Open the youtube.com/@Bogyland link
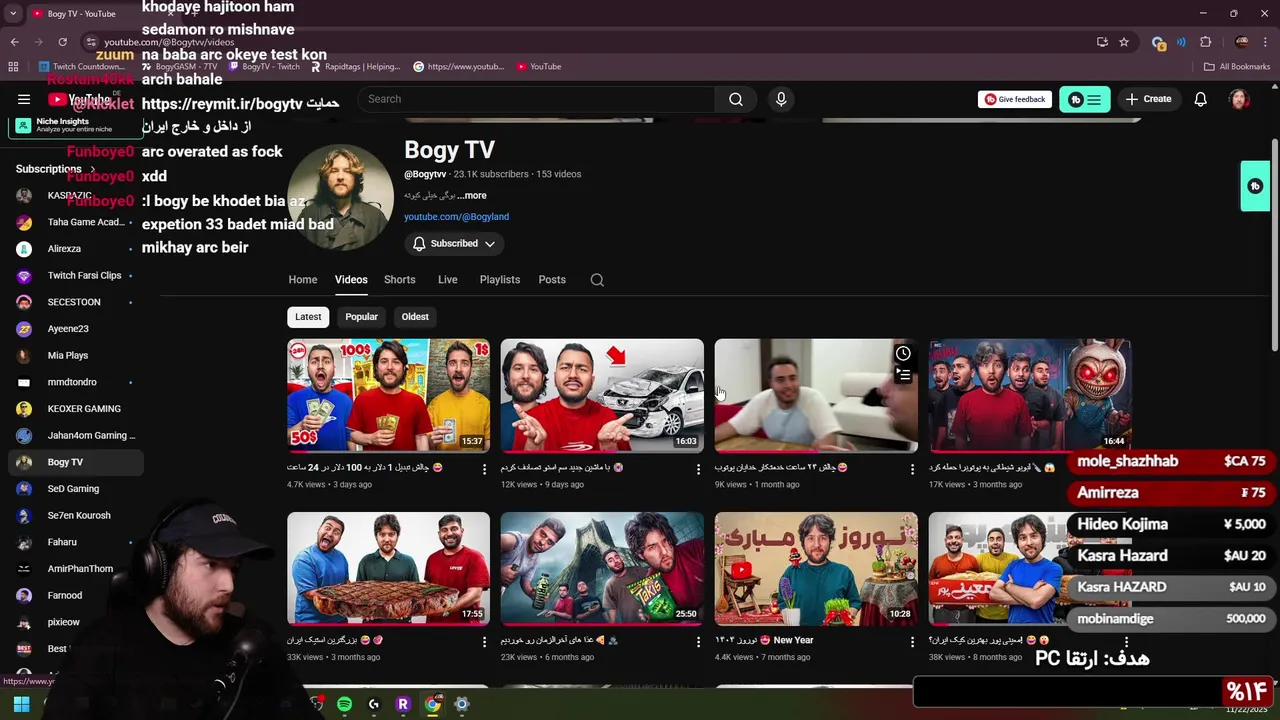The image size is (1280, 720). coord(456,217)
